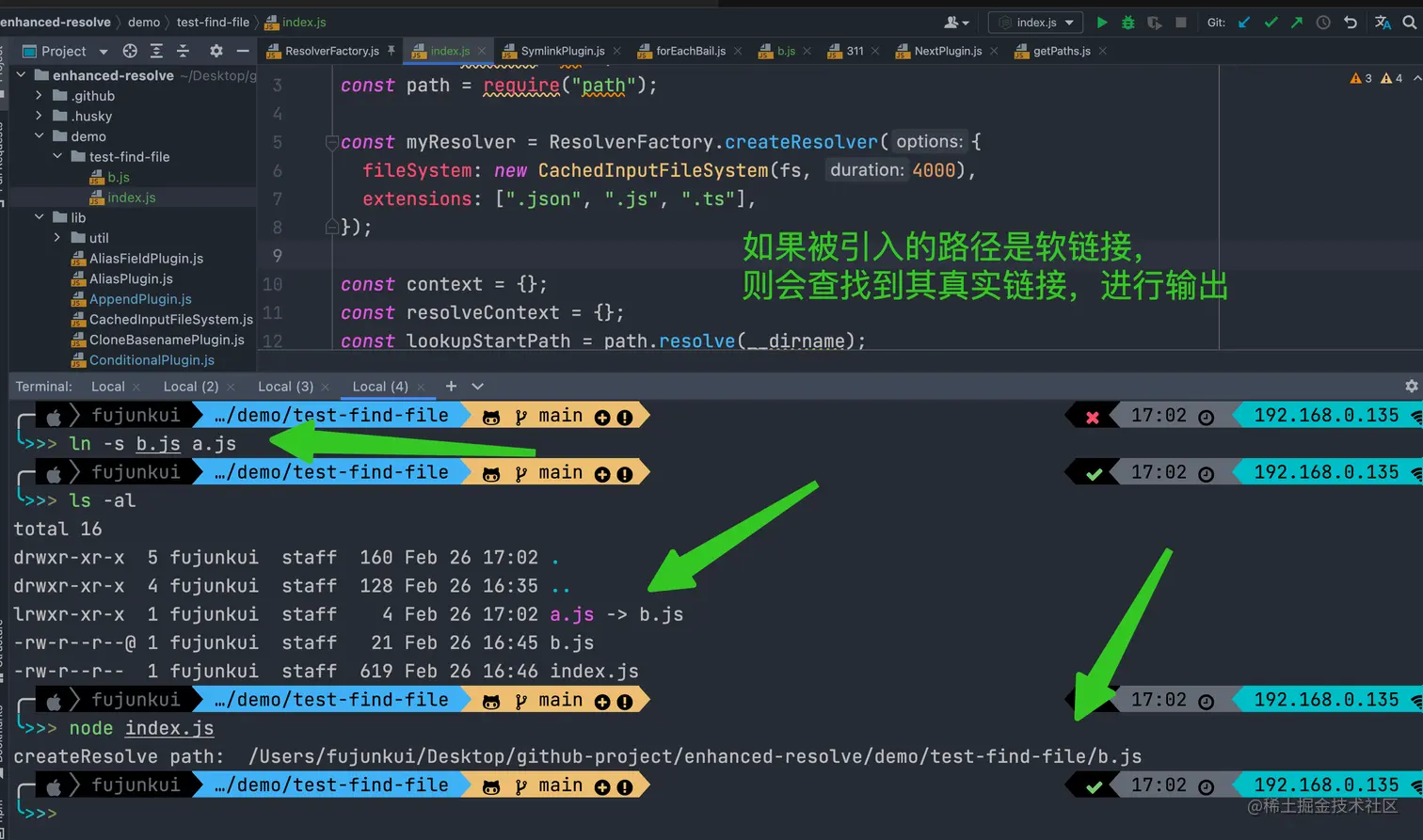The height and width of the screenshot is (840, 1423).
Task: Commit changes using the Git checkmark
Action: (1271, 23)
